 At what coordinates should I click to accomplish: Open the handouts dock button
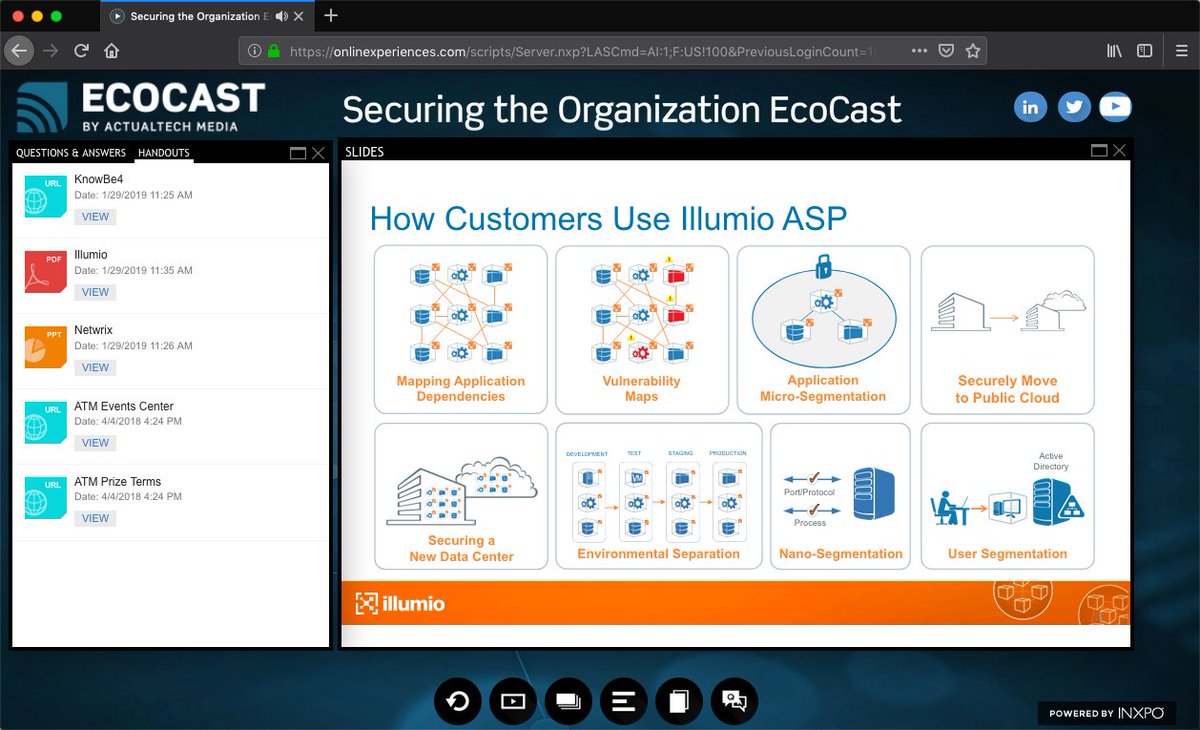click(679, 701)
